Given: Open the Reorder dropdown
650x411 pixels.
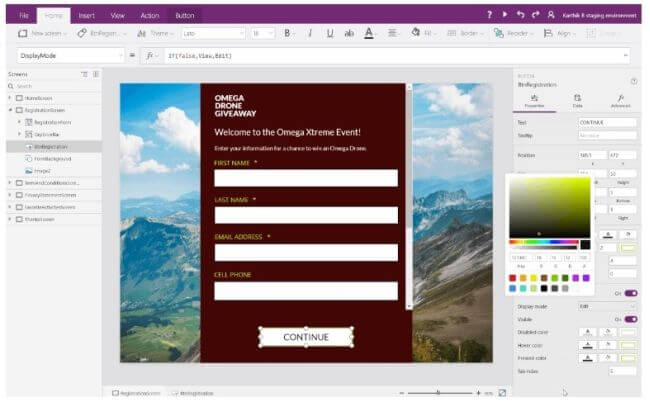Looking at the screenshot, I should point(513,33).
